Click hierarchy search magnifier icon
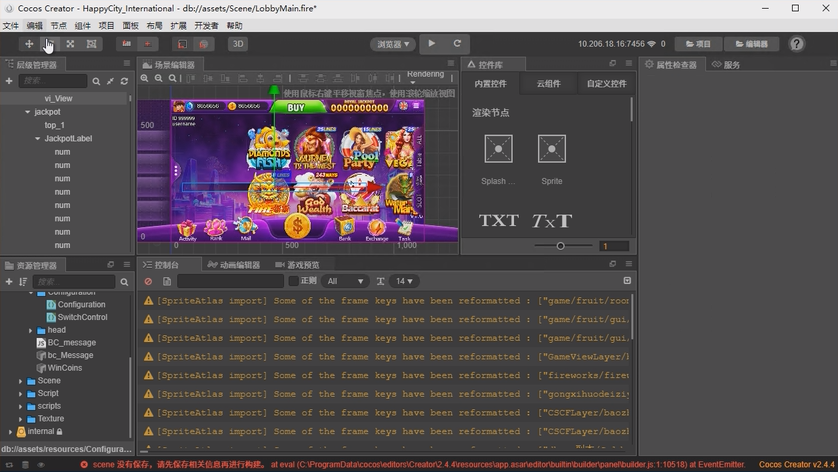This screenshot has width=838, height=472. coord(96,81)
